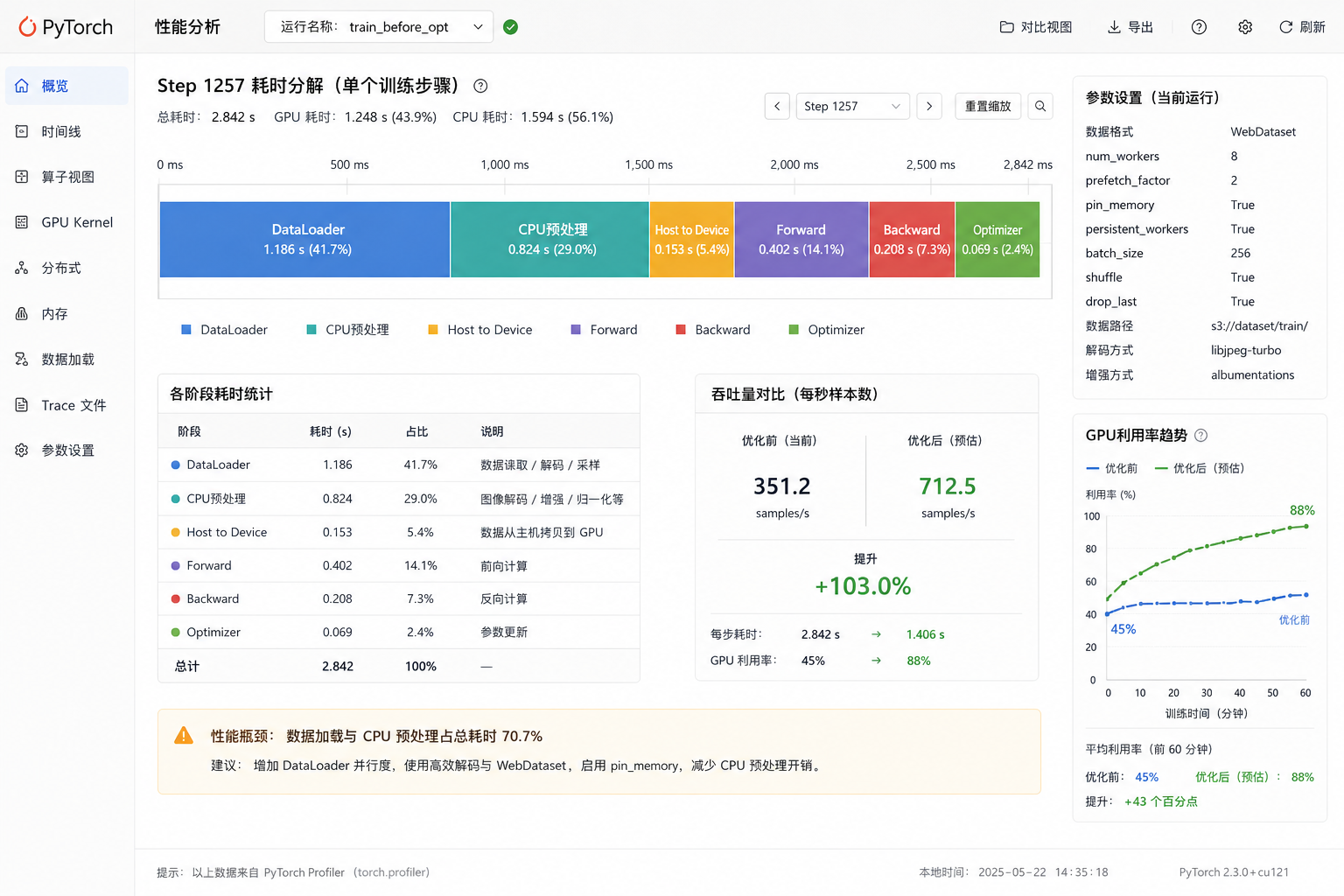Click the 总计 2.842 row in the stats table
The image size is (1344, 896).
tap(399, 666)
